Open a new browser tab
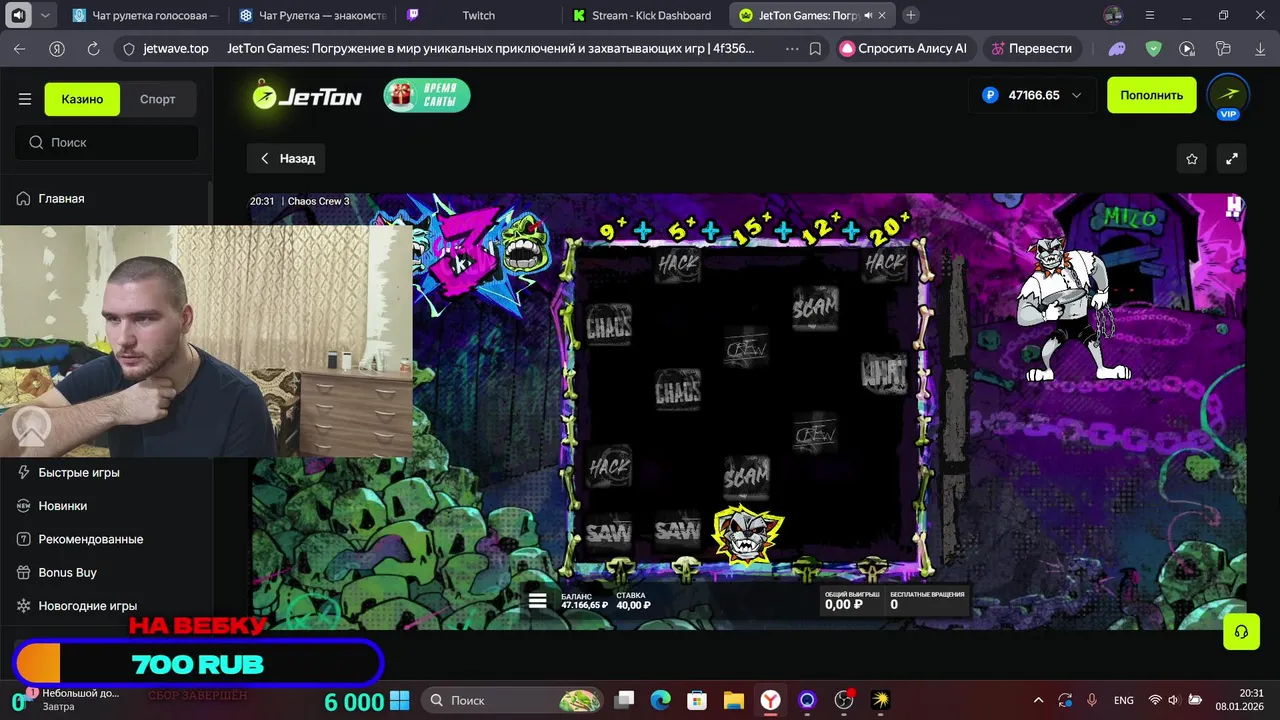 (x=910, y=15)
